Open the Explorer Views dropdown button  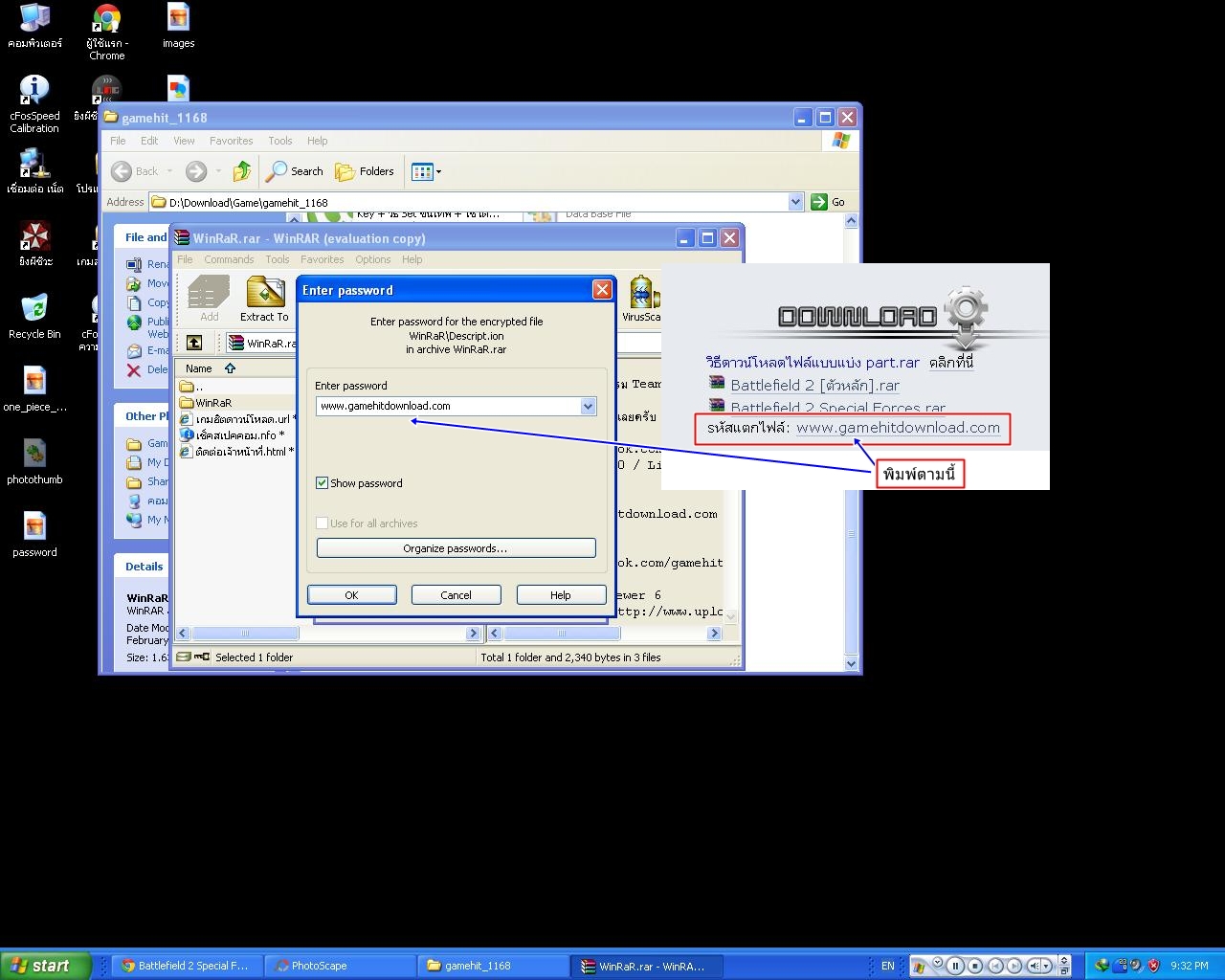pos(426,171)
